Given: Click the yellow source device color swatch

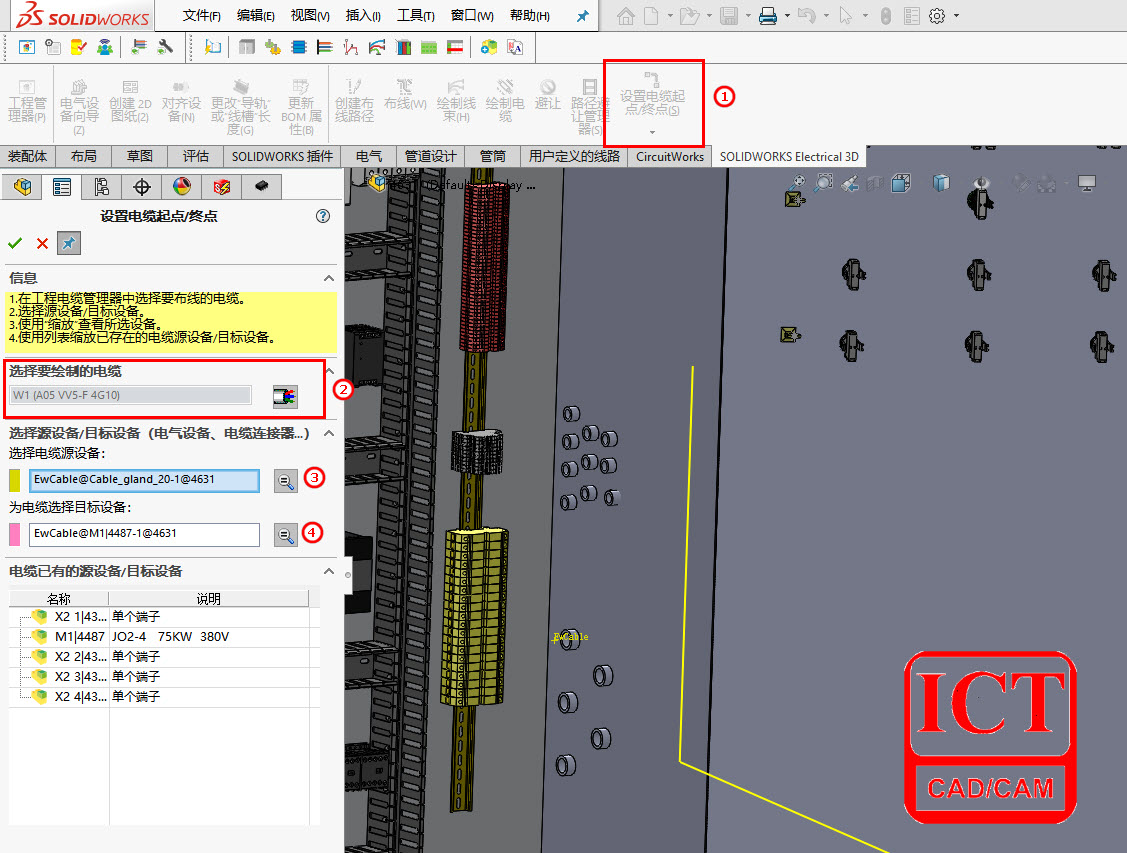Looking at the screenshot, I should (15, 481).
